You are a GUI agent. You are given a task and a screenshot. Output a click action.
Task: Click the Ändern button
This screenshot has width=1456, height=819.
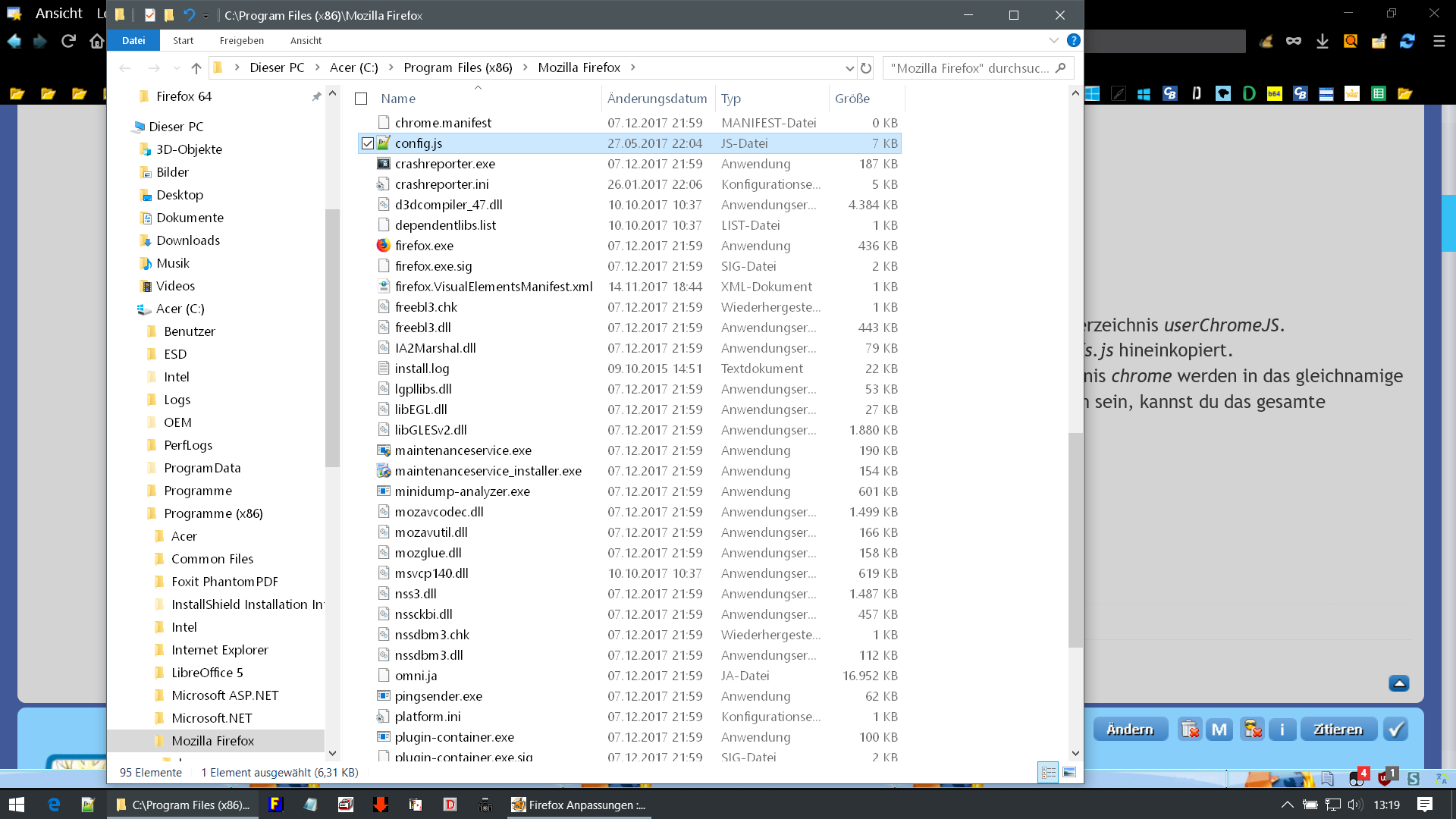(x=1130, y=730)
